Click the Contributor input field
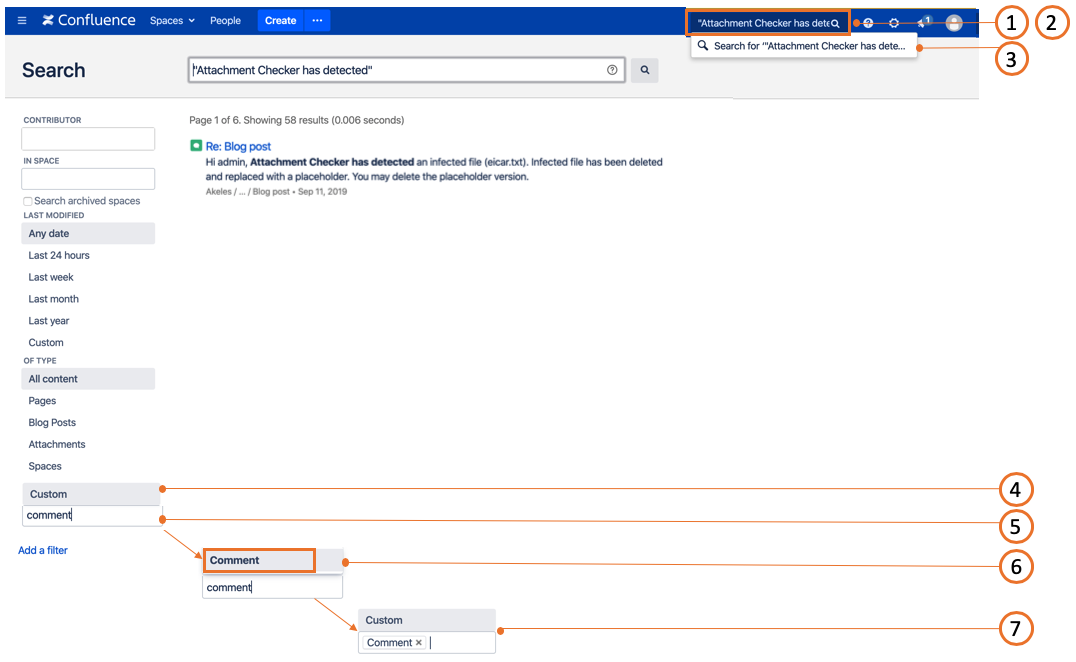1076x662 pixels. pyautogui.click(x=88, y=139)
